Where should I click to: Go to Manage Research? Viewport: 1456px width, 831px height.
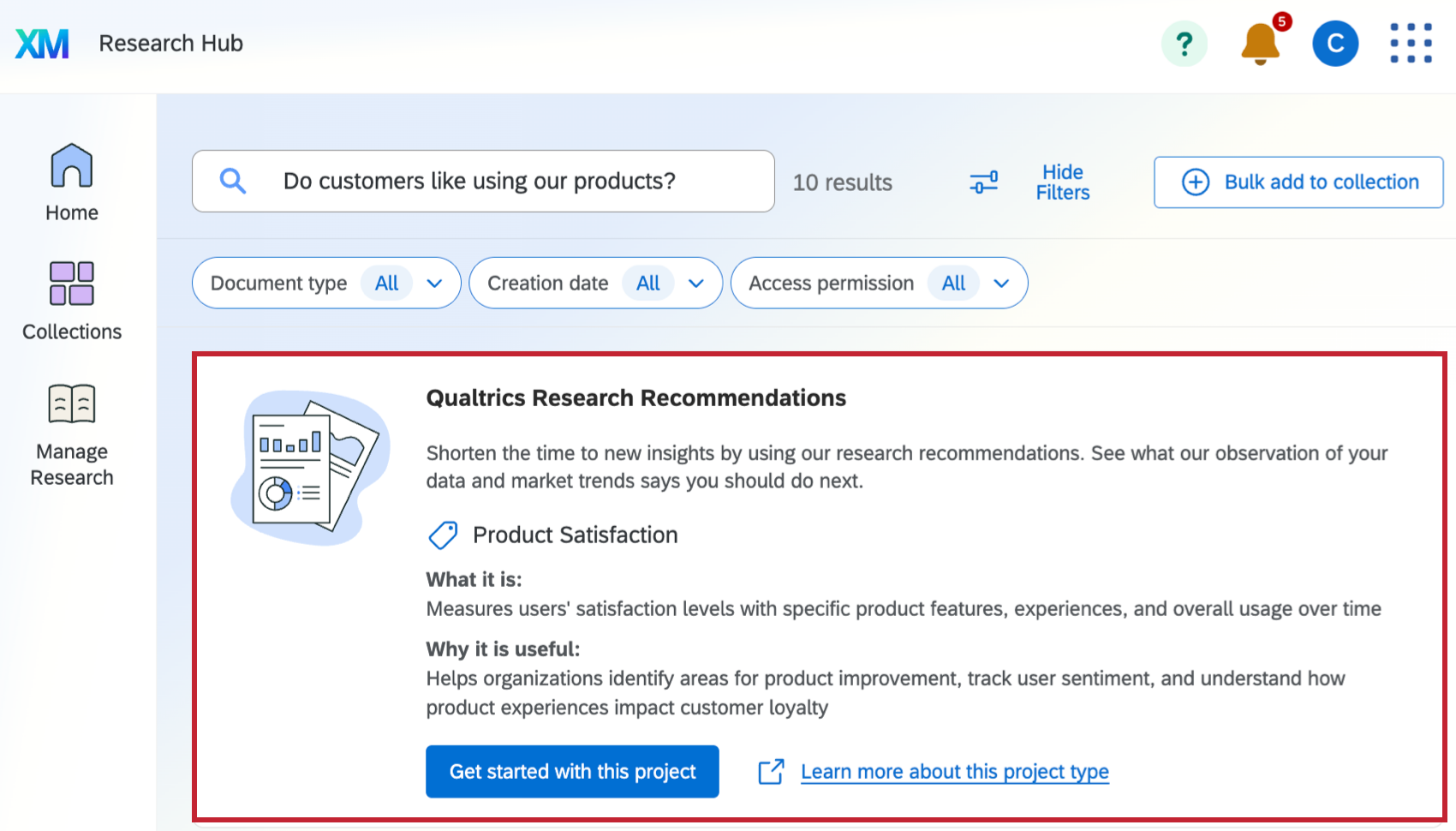coord(71,433)
